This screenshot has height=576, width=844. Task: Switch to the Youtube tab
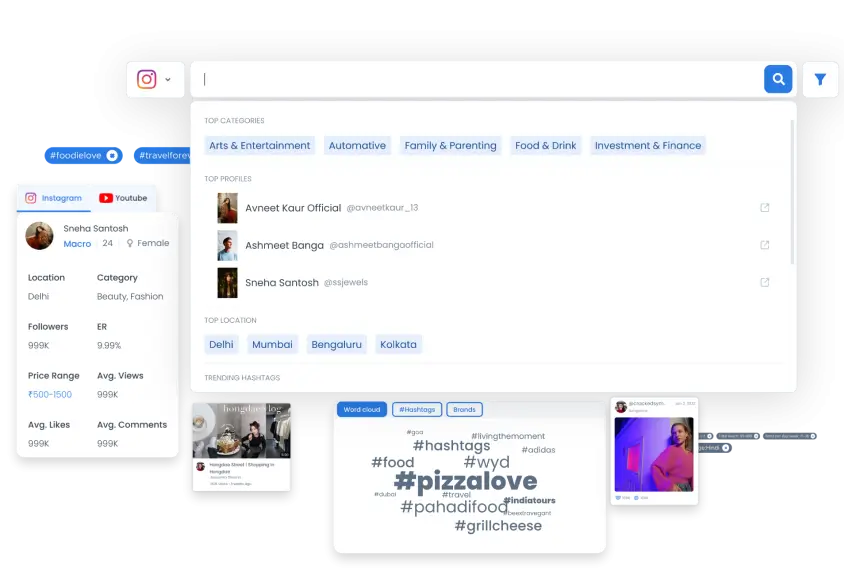tap(123, 198)
